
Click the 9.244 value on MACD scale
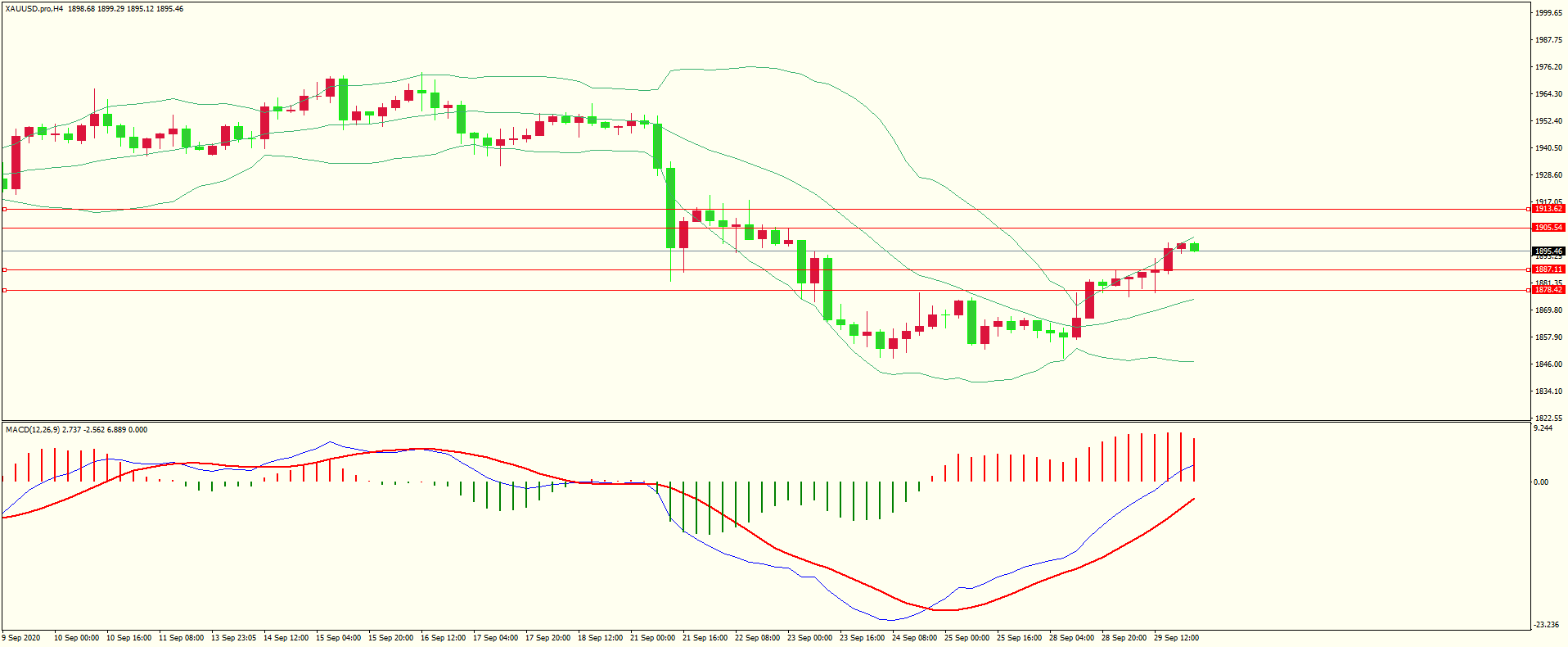1543,428
